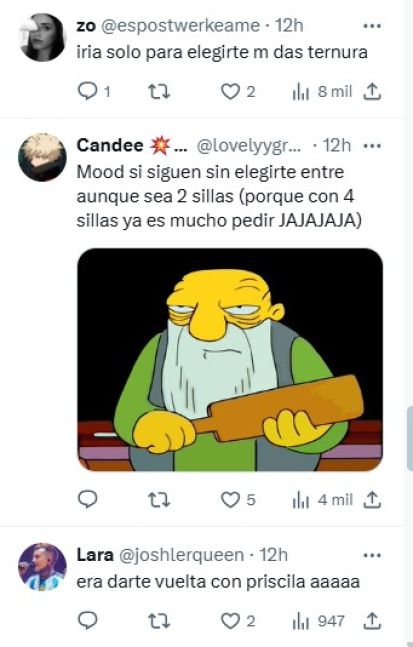Retweet Lara's post
Image resolution: width=413 pixels, height=647 pixels.
click(159, 621)
